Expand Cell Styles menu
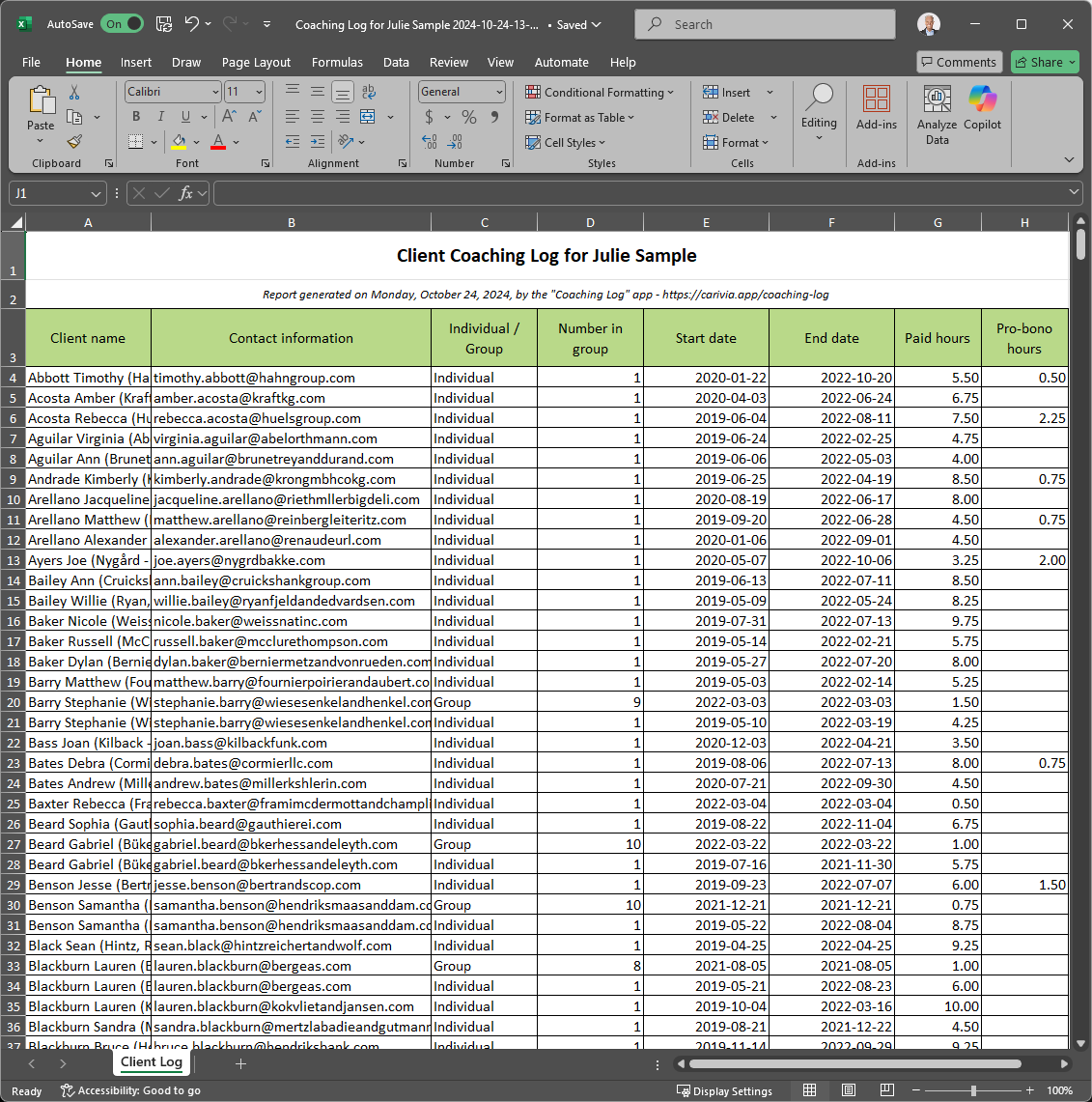 565,143
